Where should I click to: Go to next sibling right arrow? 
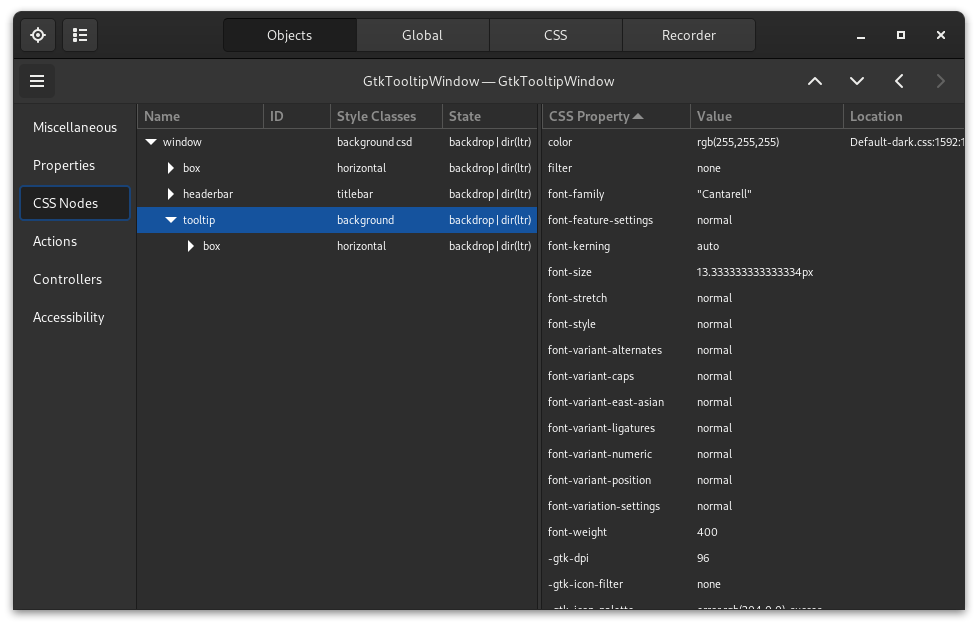point(941,81)
